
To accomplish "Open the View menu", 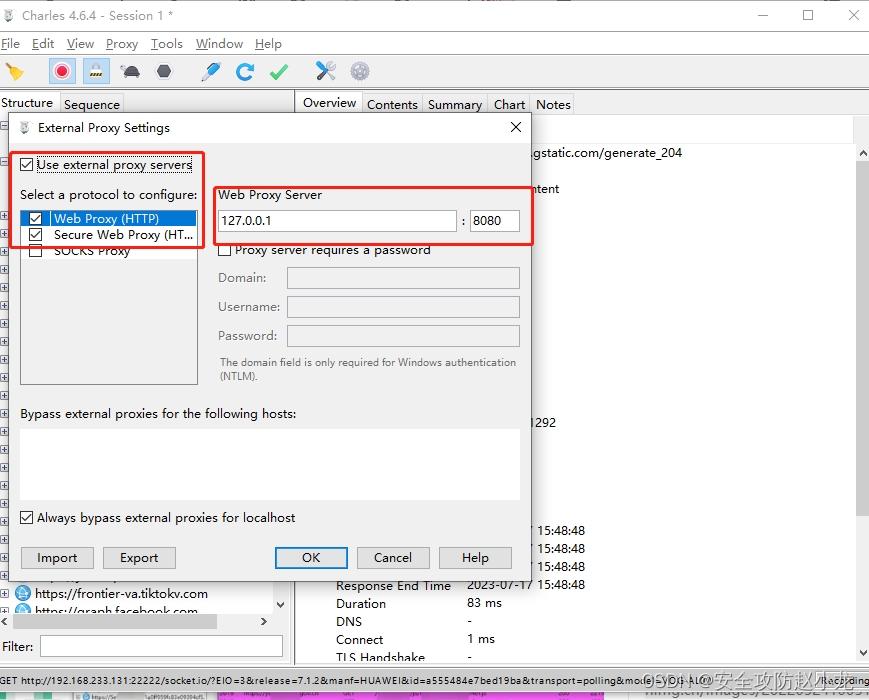I will (80, 44).
